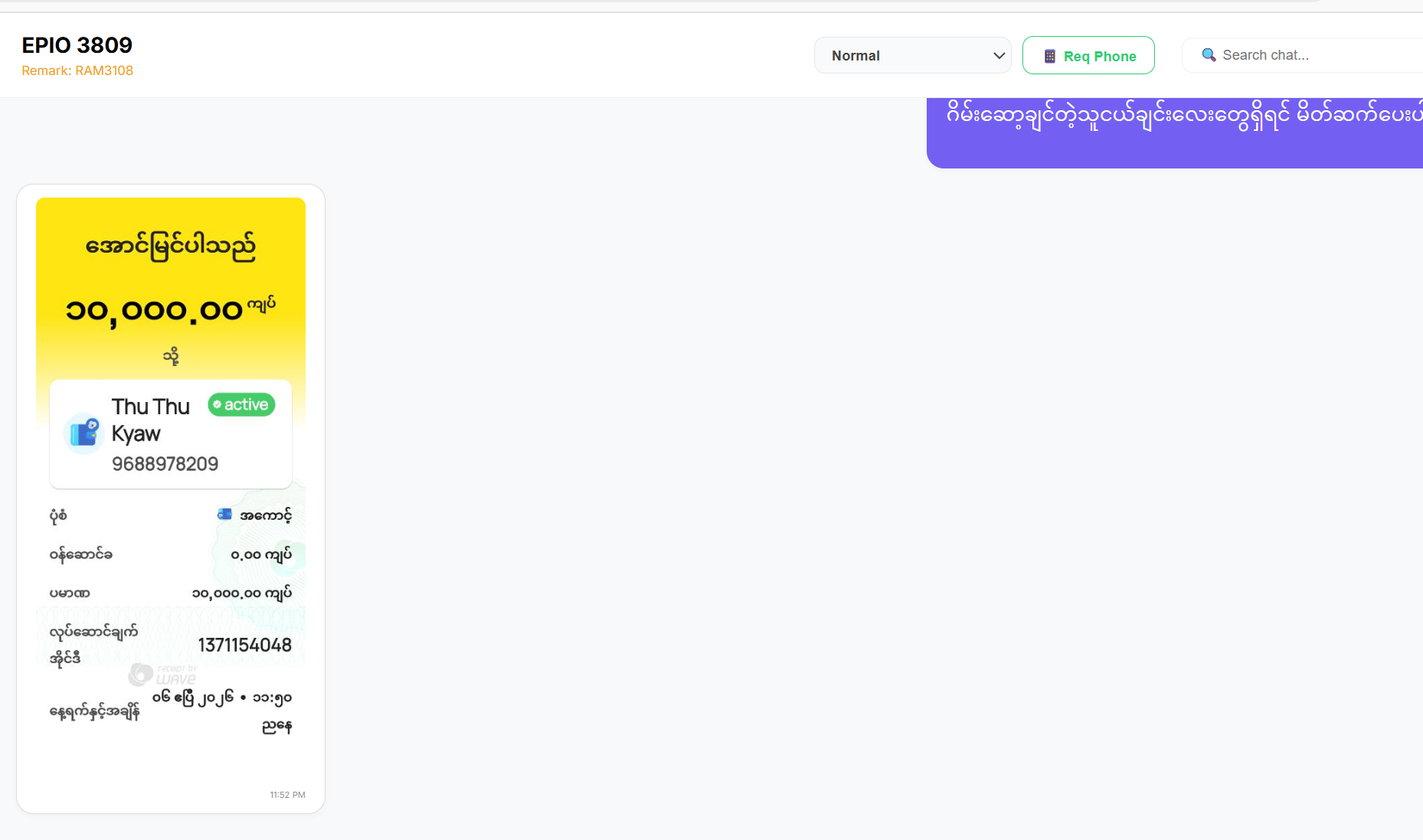This screenshot has width=1423, height=840.
Task: Click the Wave receipt watermark logo
Action: (162, 675)
